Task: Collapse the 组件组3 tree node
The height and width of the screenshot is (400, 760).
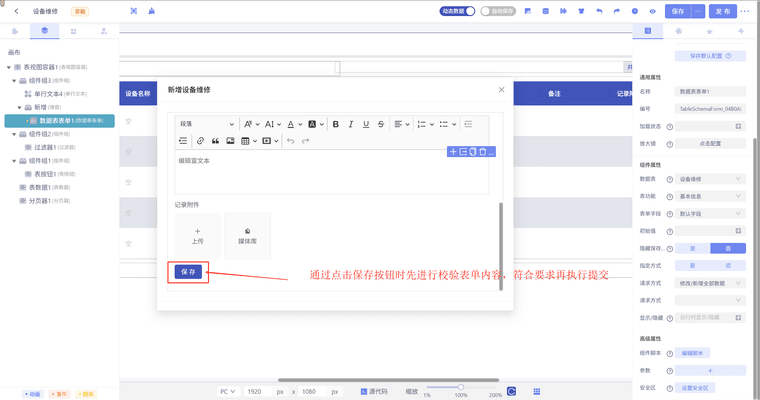Action: tap(14, 80)
